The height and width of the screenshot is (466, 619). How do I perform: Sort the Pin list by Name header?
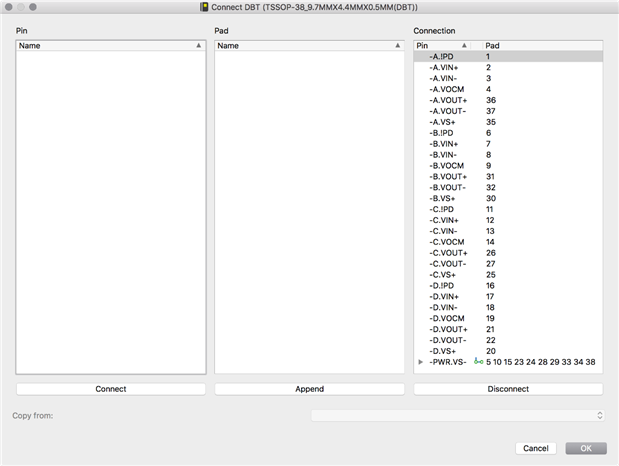[x=111, y=45]
